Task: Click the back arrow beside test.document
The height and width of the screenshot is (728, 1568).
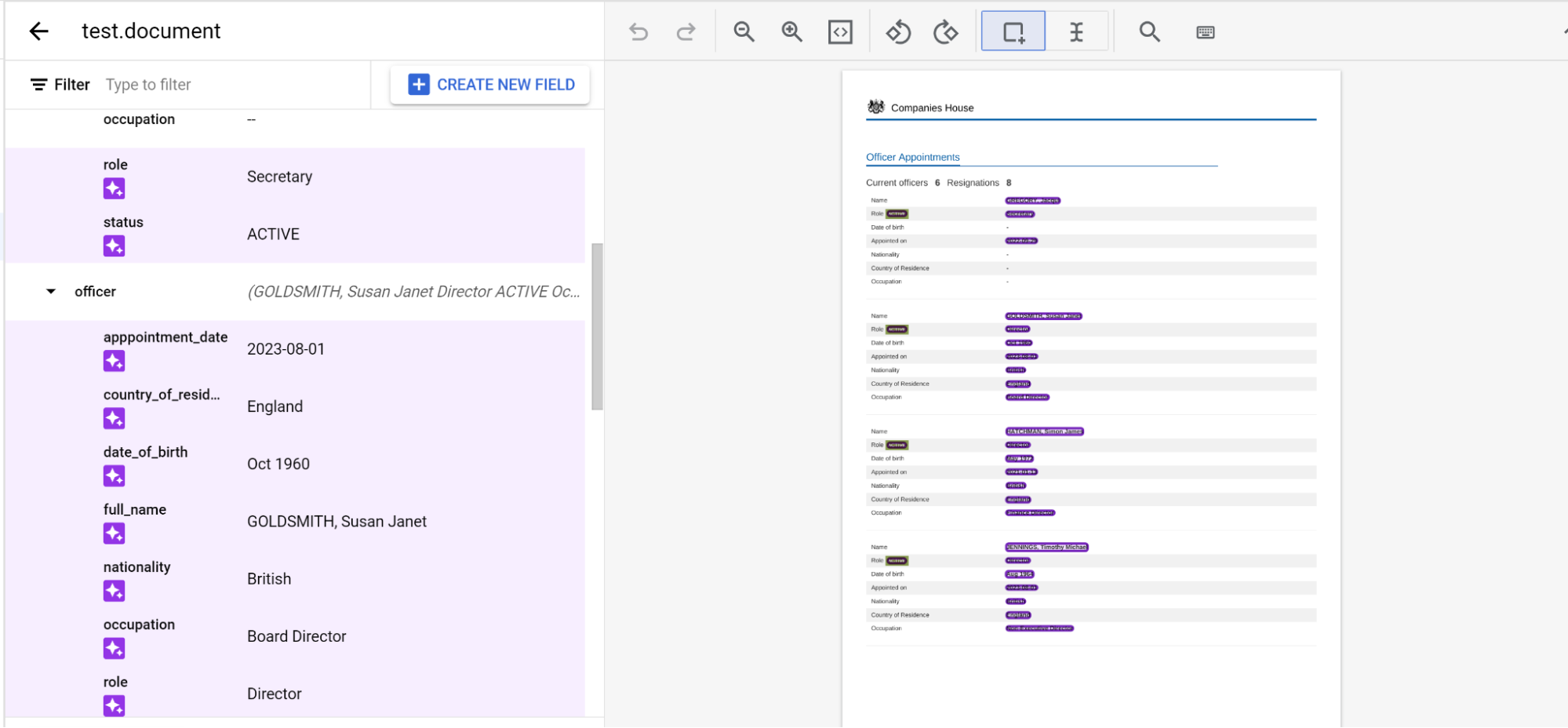Action: tap(38, 31)
